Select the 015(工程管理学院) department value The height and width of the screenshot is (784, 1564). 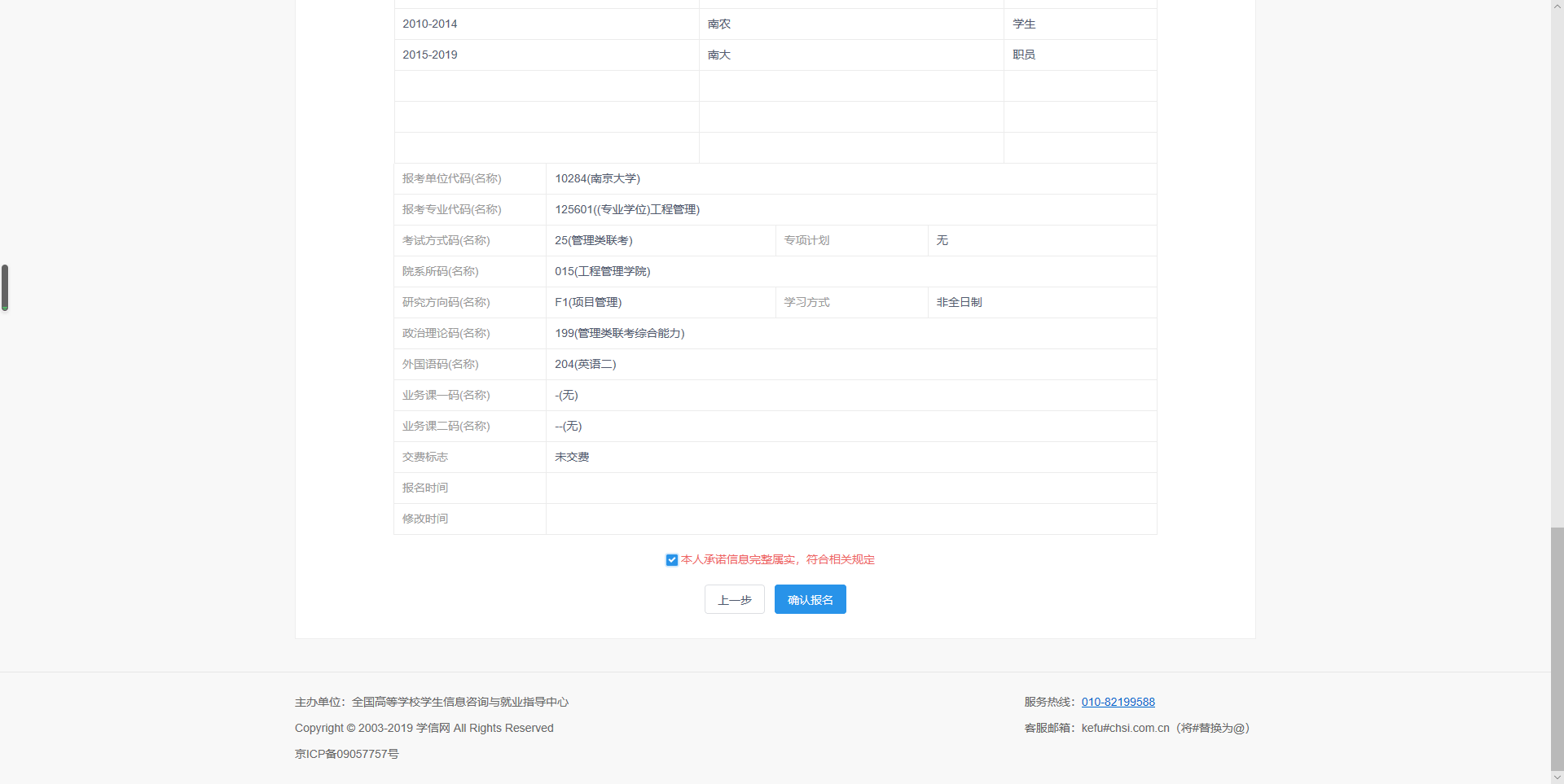click(602, 271)
